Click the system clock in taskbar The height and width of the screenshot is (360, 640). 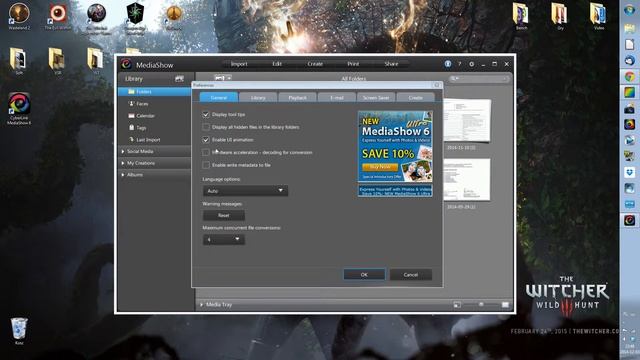pos(631,349)
